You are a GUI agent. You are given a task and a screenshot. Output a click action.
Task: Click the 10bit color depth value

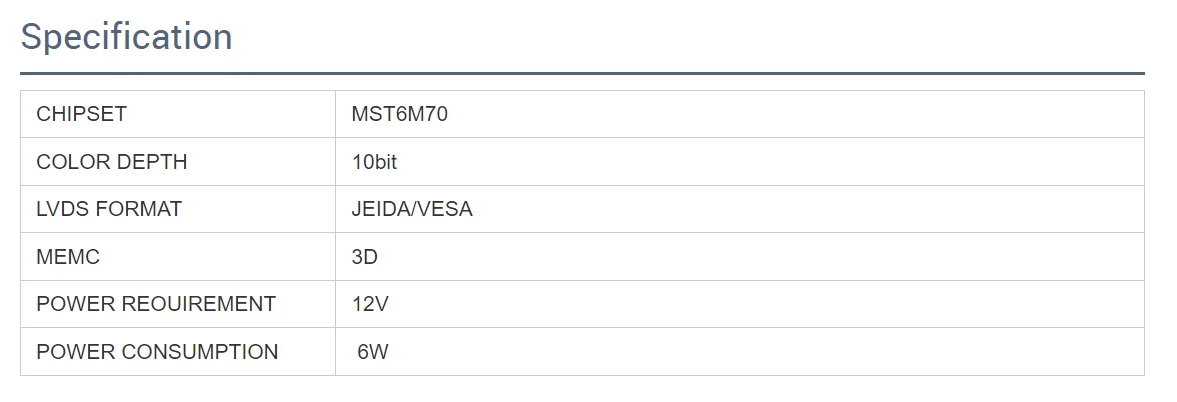click(x=374, y=162)
